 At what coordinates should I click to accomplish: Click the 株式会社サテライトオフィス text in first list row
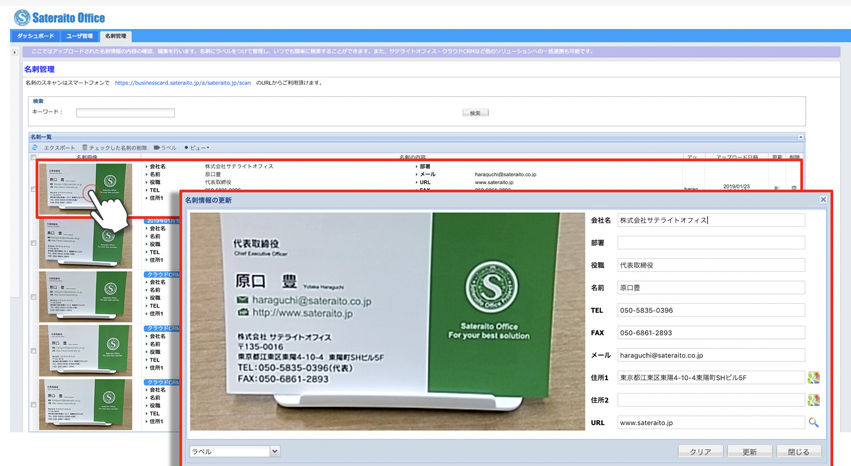239,167
